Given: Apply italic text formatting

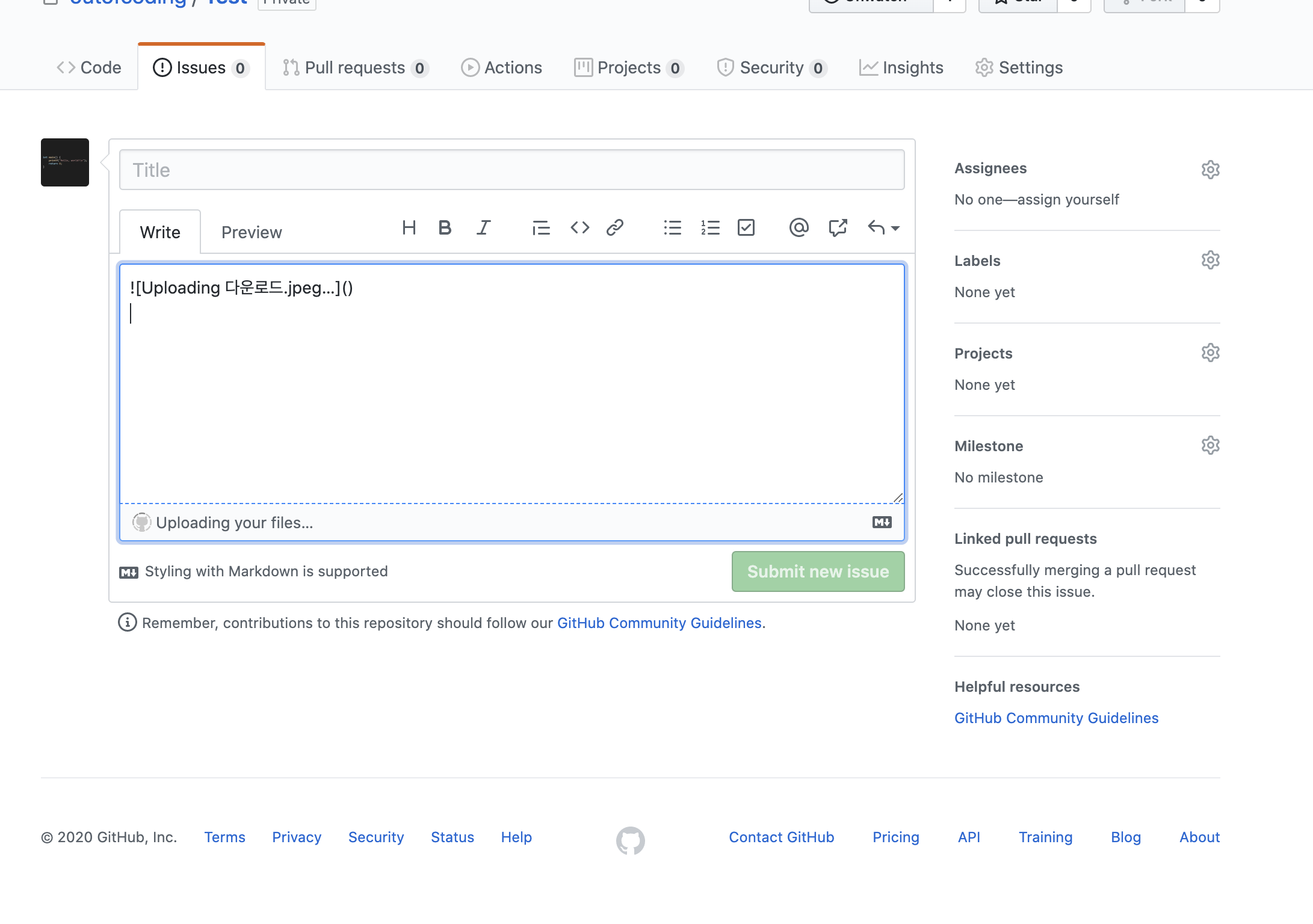Looking at the screenshot, I should pos(483,228).
